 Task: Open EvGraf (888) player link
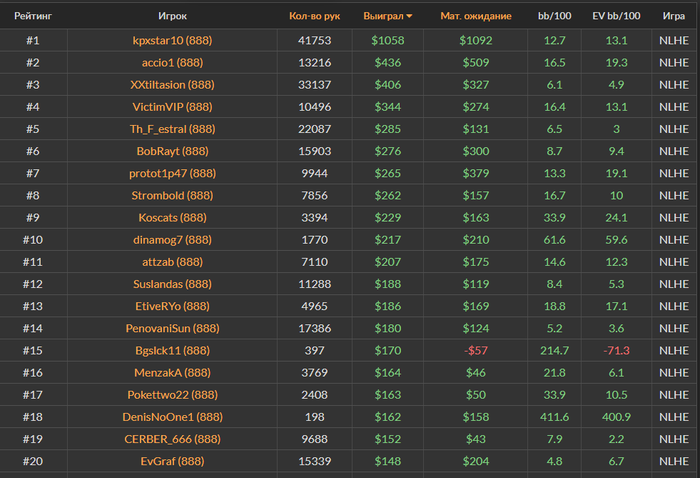pos(172,461)
